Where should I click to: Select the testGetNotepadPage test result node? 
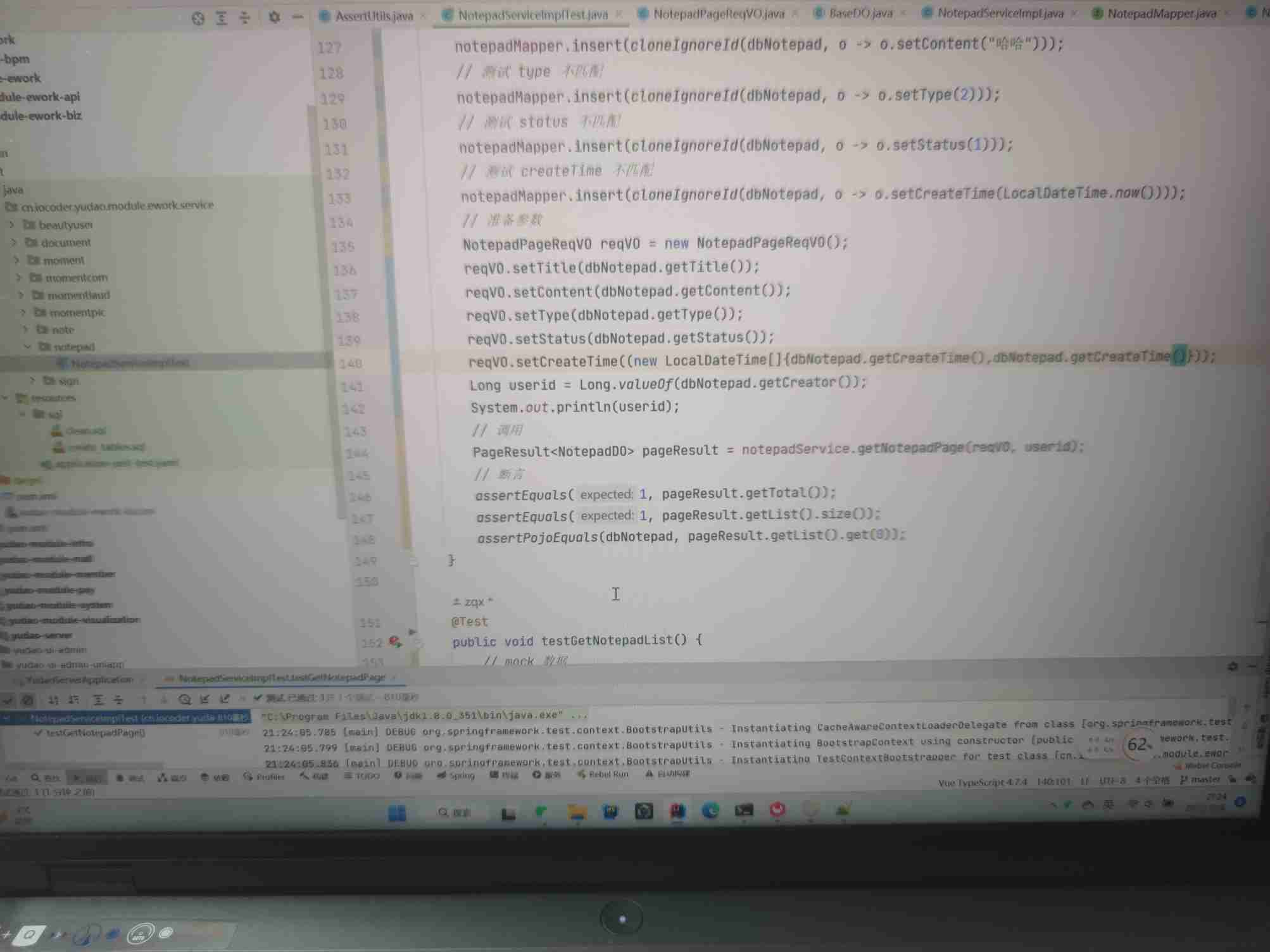95,733
